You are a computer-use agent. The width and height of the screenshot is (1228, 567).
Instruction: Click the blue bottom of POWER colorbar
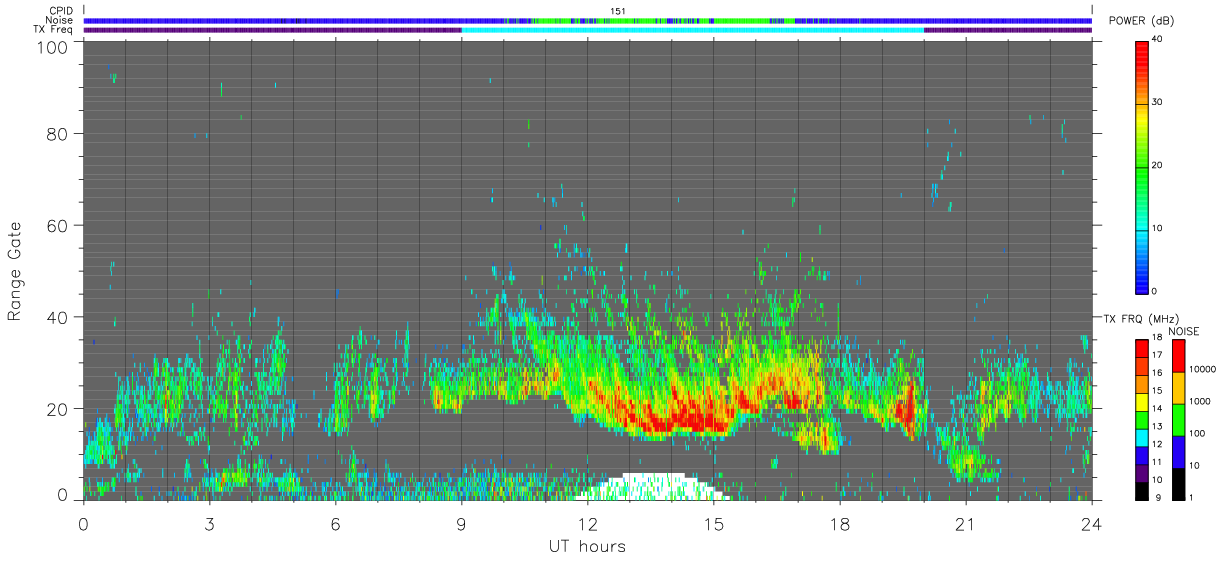pos(1142,283)
